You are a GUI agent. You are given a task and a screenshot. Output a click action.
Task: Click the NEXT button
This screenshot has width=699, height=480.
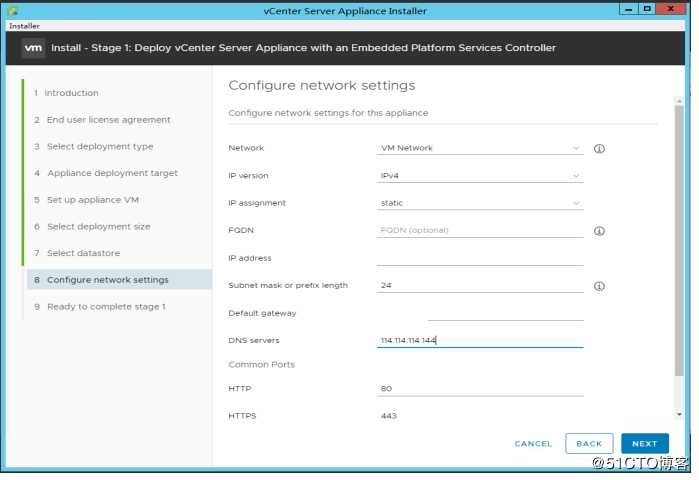pos(645,443)
